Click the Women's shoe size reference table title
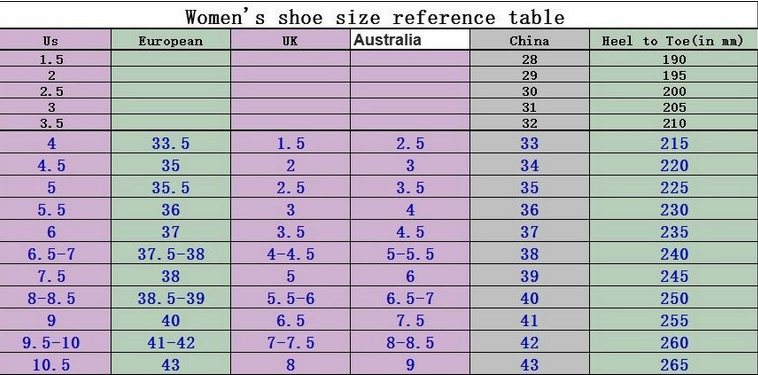 coord(375,17)
